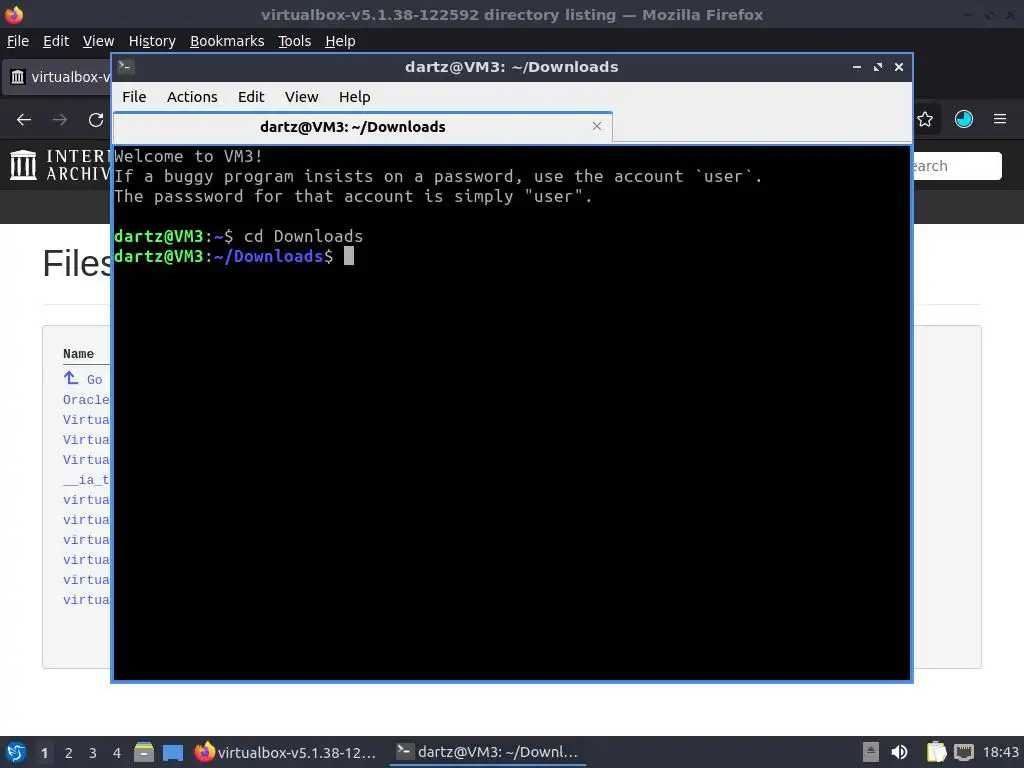The image size is (1024, 768).
Task: Go forward in Firefox
Action: point(60,120)
